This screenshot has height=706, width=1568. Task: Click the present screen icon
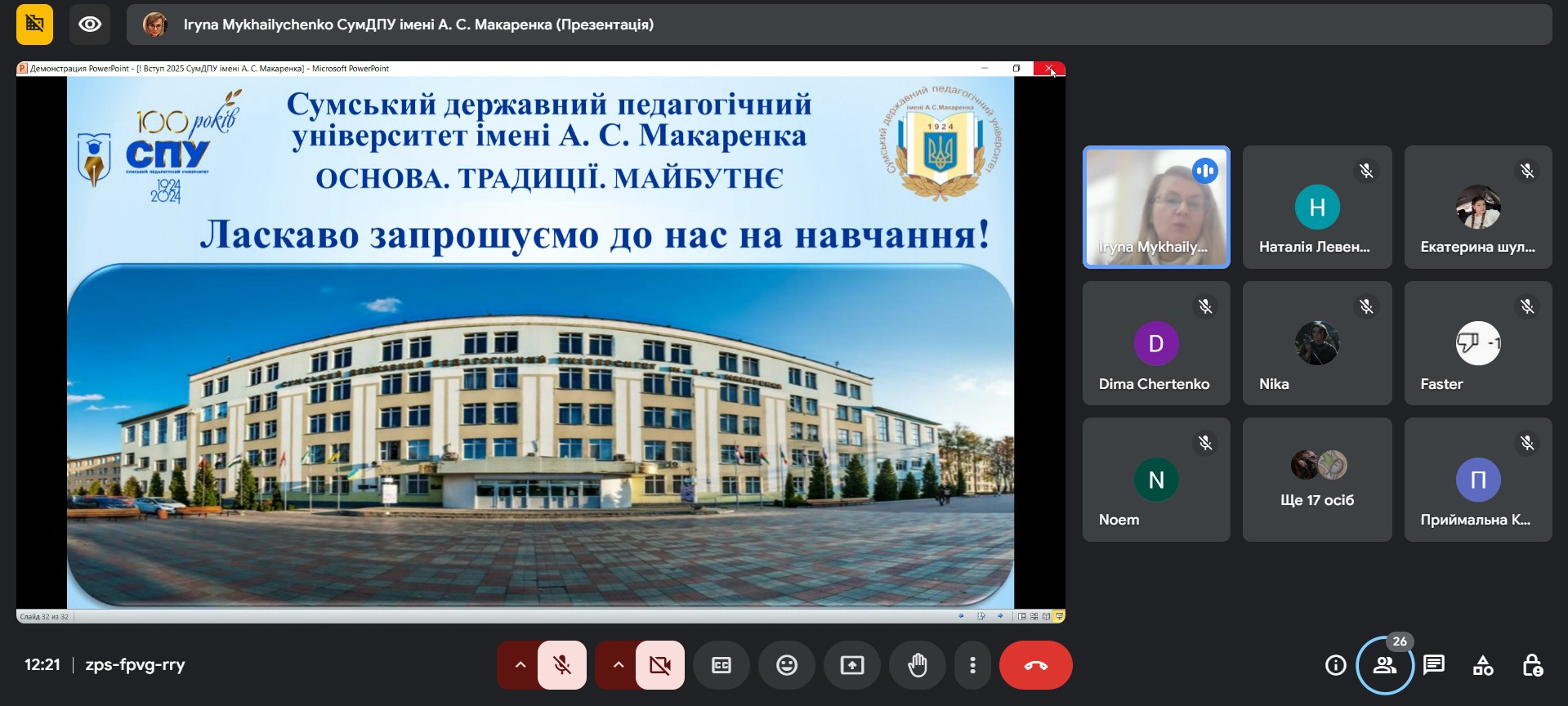point(852,665)
